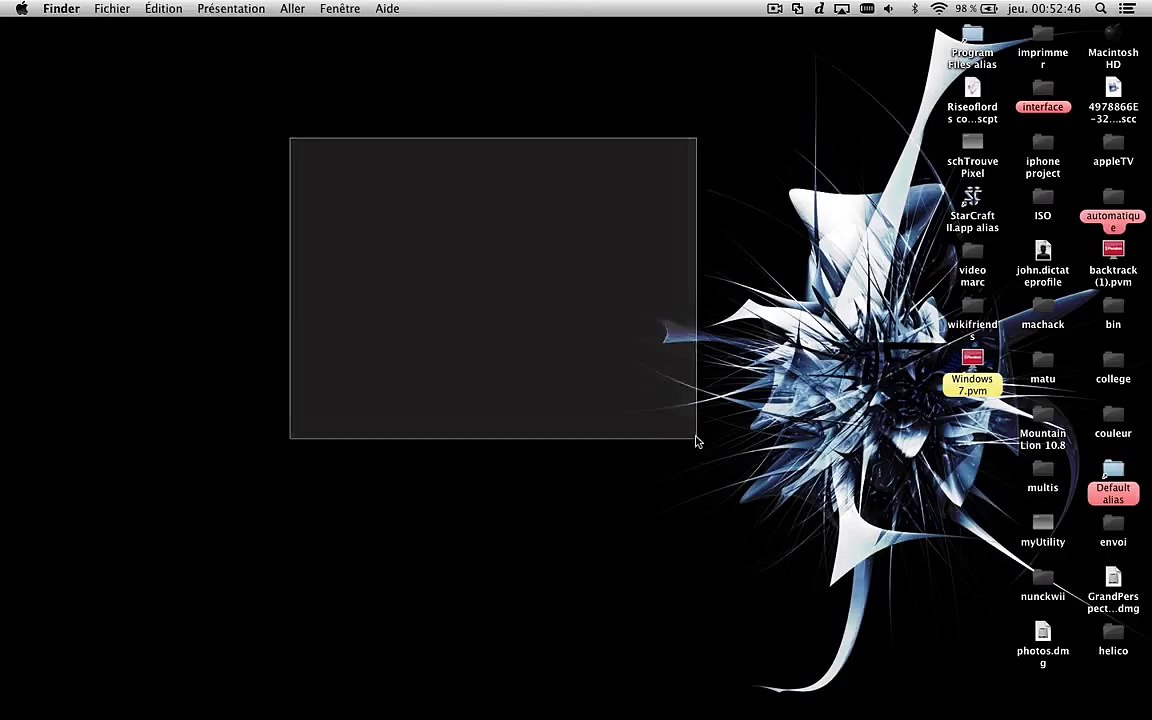1152x720 pixels.
Task: Select the Program Files alias folder
Action: pyautogui.click(x=972, y=34)
